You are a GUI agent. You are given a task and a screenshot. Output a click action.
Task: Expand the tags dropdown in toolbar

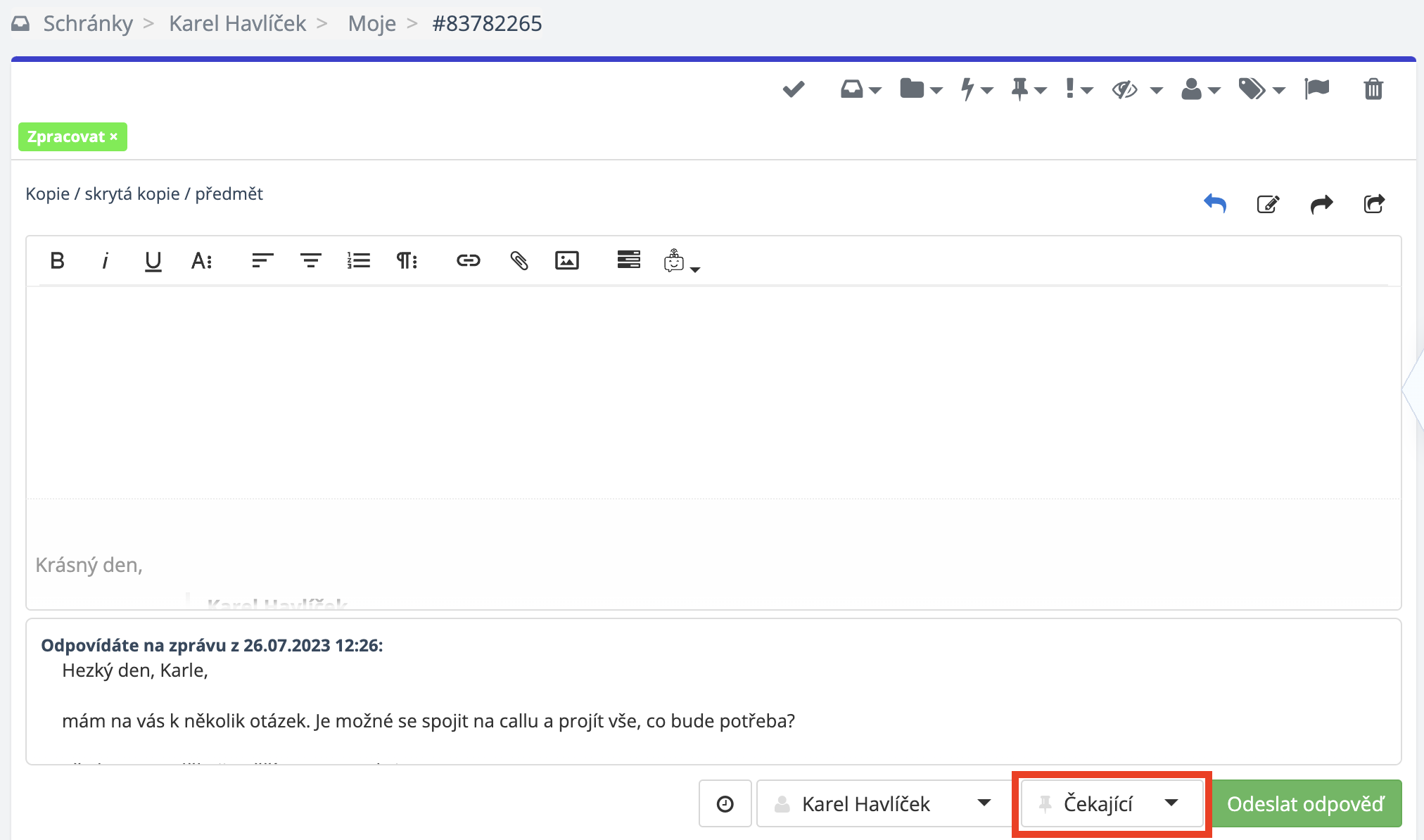[1261, 89]
